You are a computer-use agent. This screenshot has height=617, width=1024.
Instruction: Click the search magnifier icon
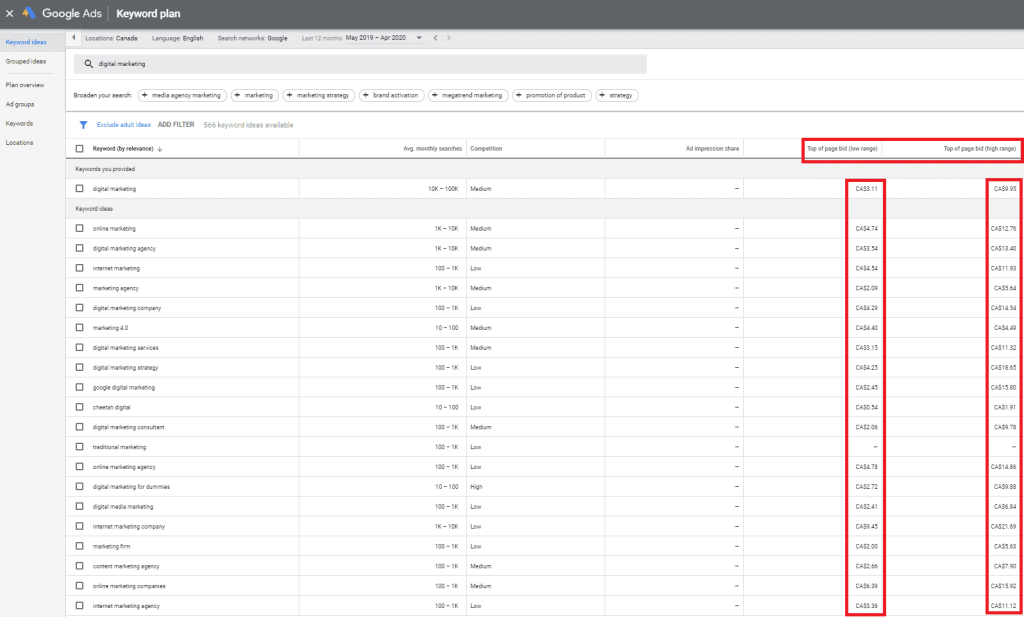click(x=88, y=64)
